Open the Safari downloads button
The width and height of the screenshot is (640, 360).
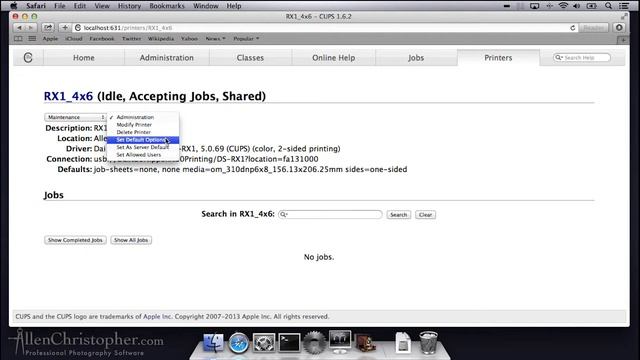tap(619, 28)
